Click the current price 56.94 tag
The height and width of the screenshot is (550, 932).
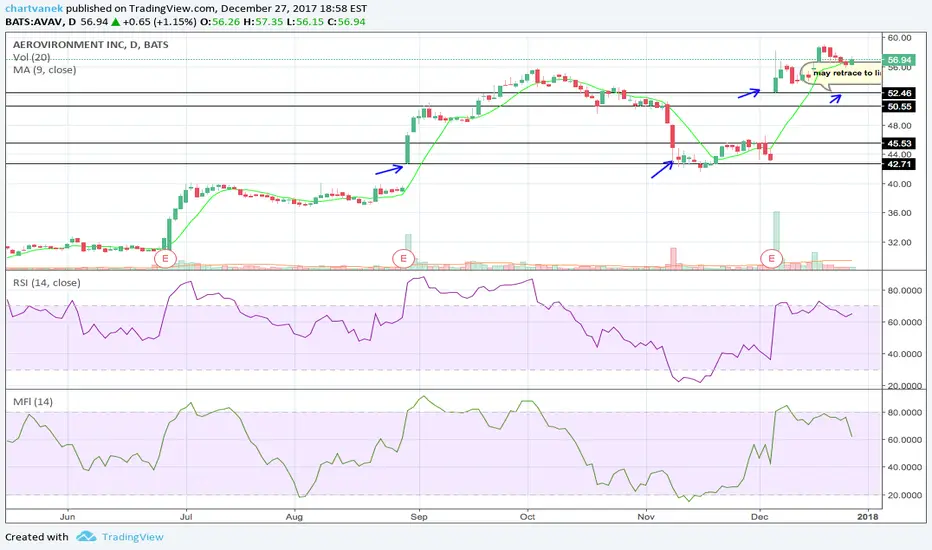(x=899, y=60)
